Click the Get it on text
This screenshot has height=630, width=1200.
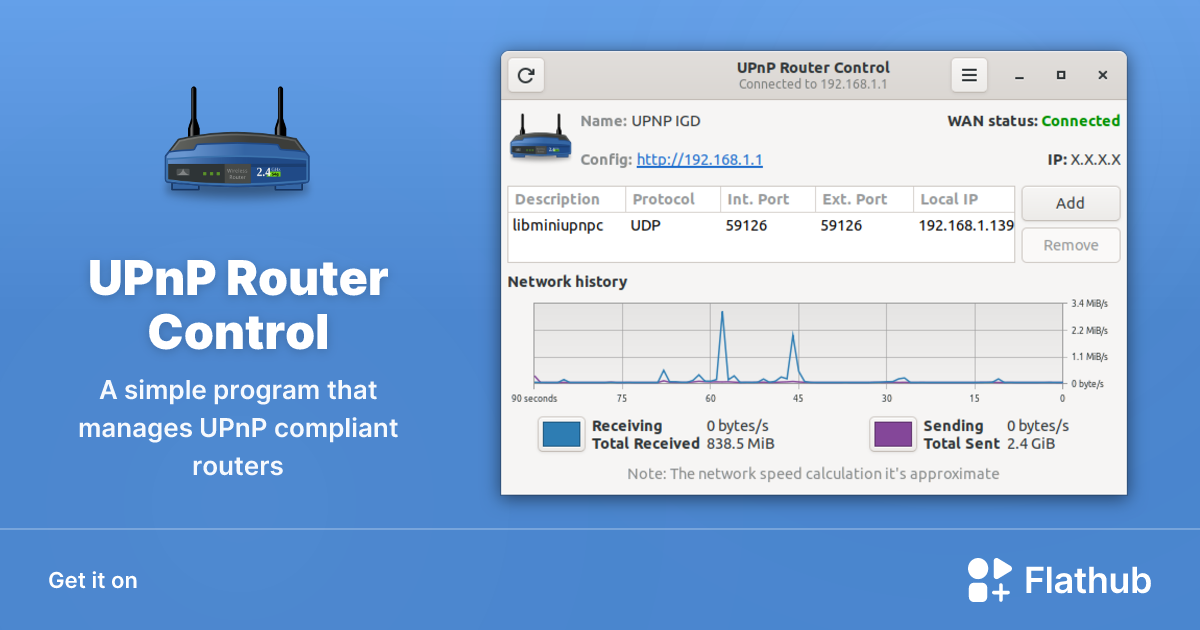(92, 580)
